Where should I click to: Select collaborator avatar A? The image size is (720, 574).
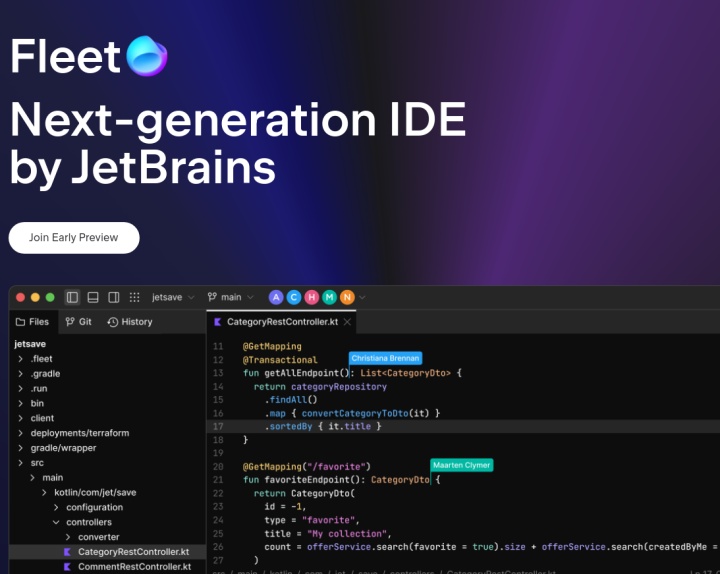276,298
